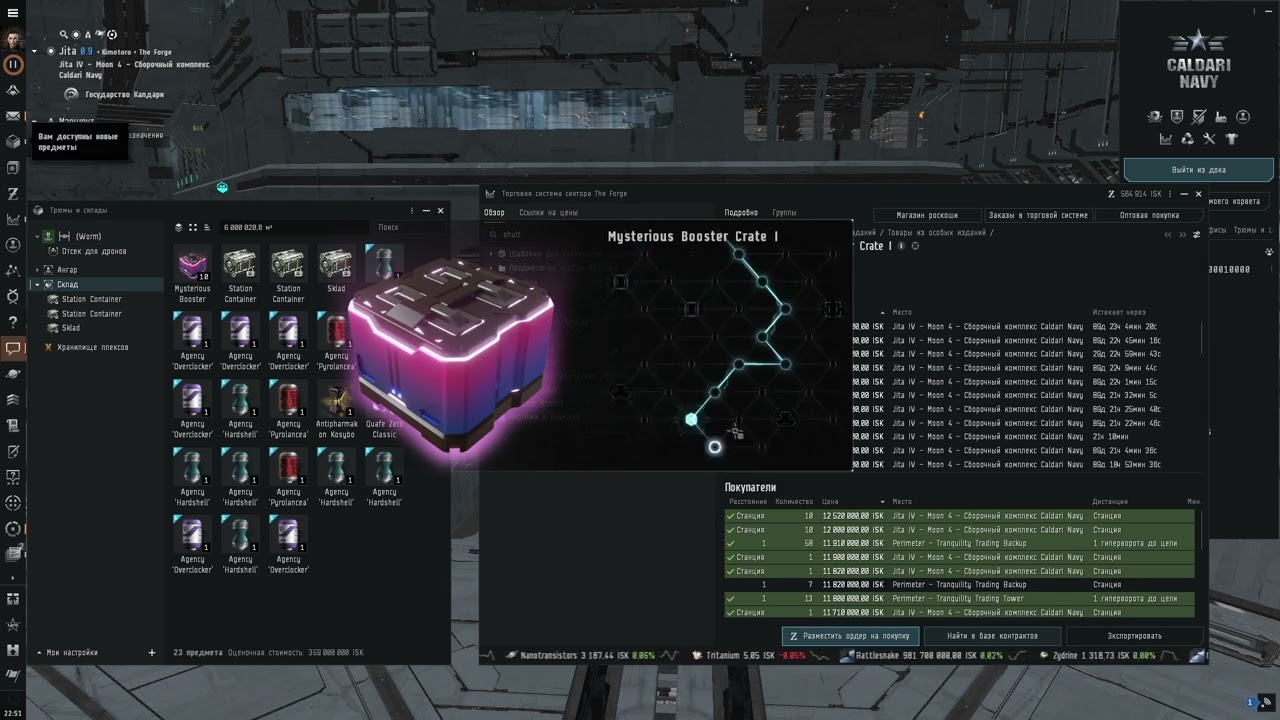Select the Mysterious Booster crate stack
Screen dimensions: 1280x720
(x=192, y=273)
